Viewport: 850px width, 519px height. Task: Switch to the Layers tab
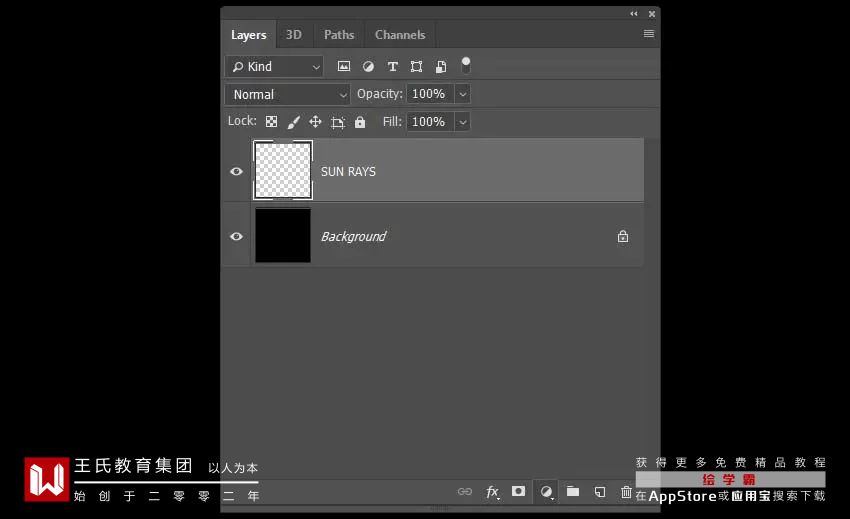coord(249,35)
